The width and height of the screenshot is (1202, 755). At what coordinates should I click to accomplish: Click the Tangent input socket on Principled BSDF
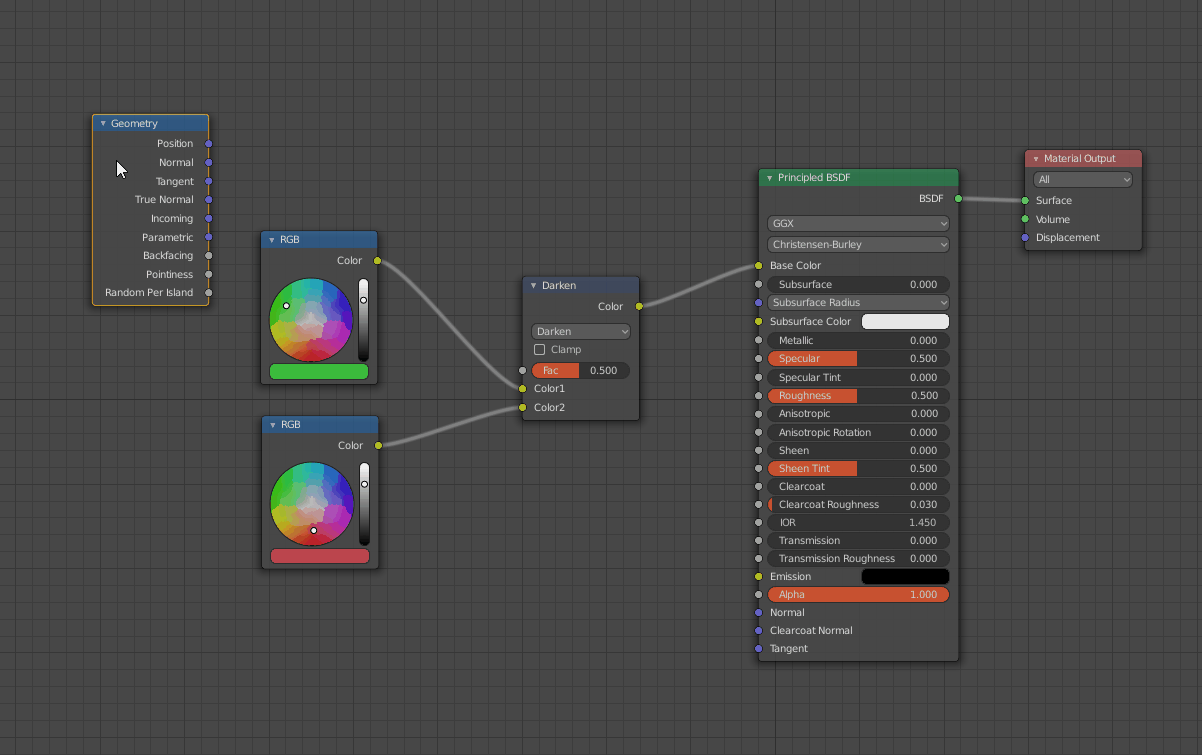coord(759,649)
